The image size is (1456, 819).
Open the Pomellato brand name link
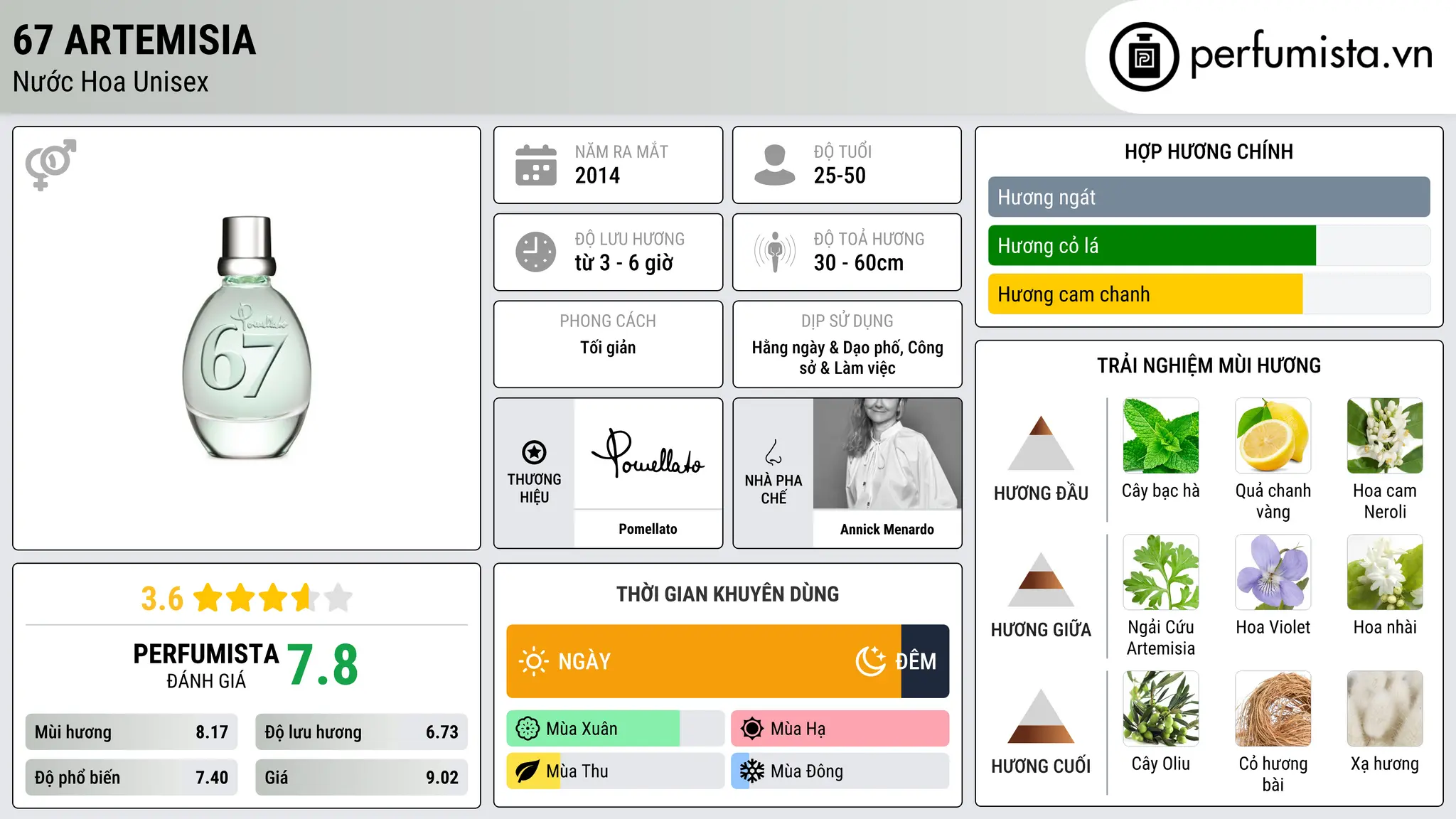click(648, 529)
